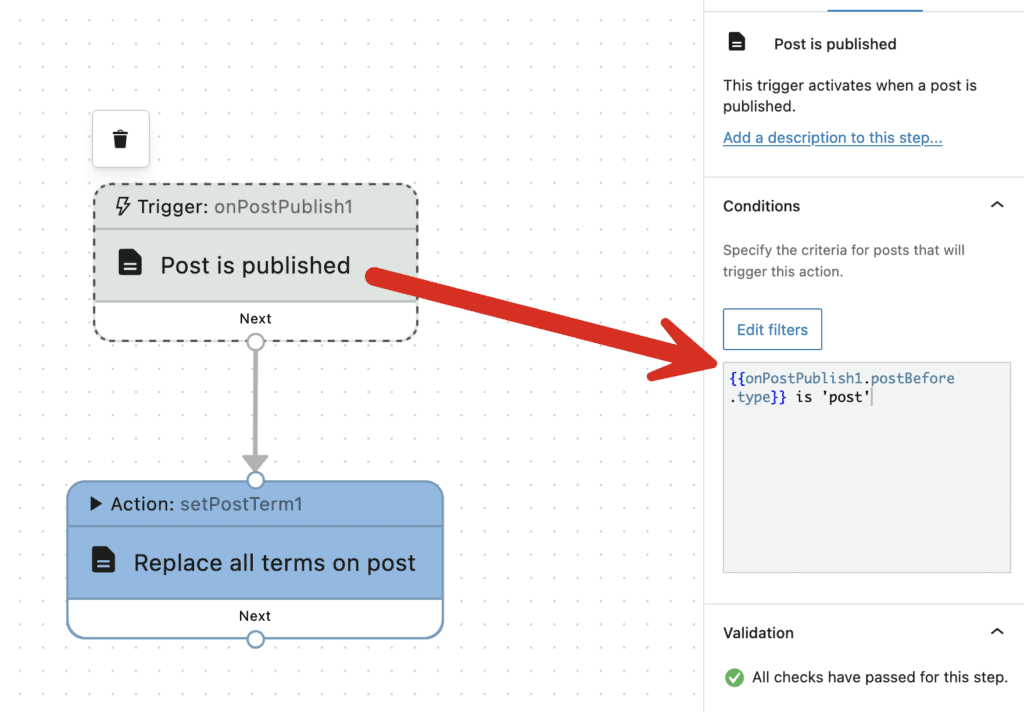Image resolution: width=1024 pixels, height=712 pixels.
Task: Click the green validation checkmark icon
Action: click(x=734, y=677)
